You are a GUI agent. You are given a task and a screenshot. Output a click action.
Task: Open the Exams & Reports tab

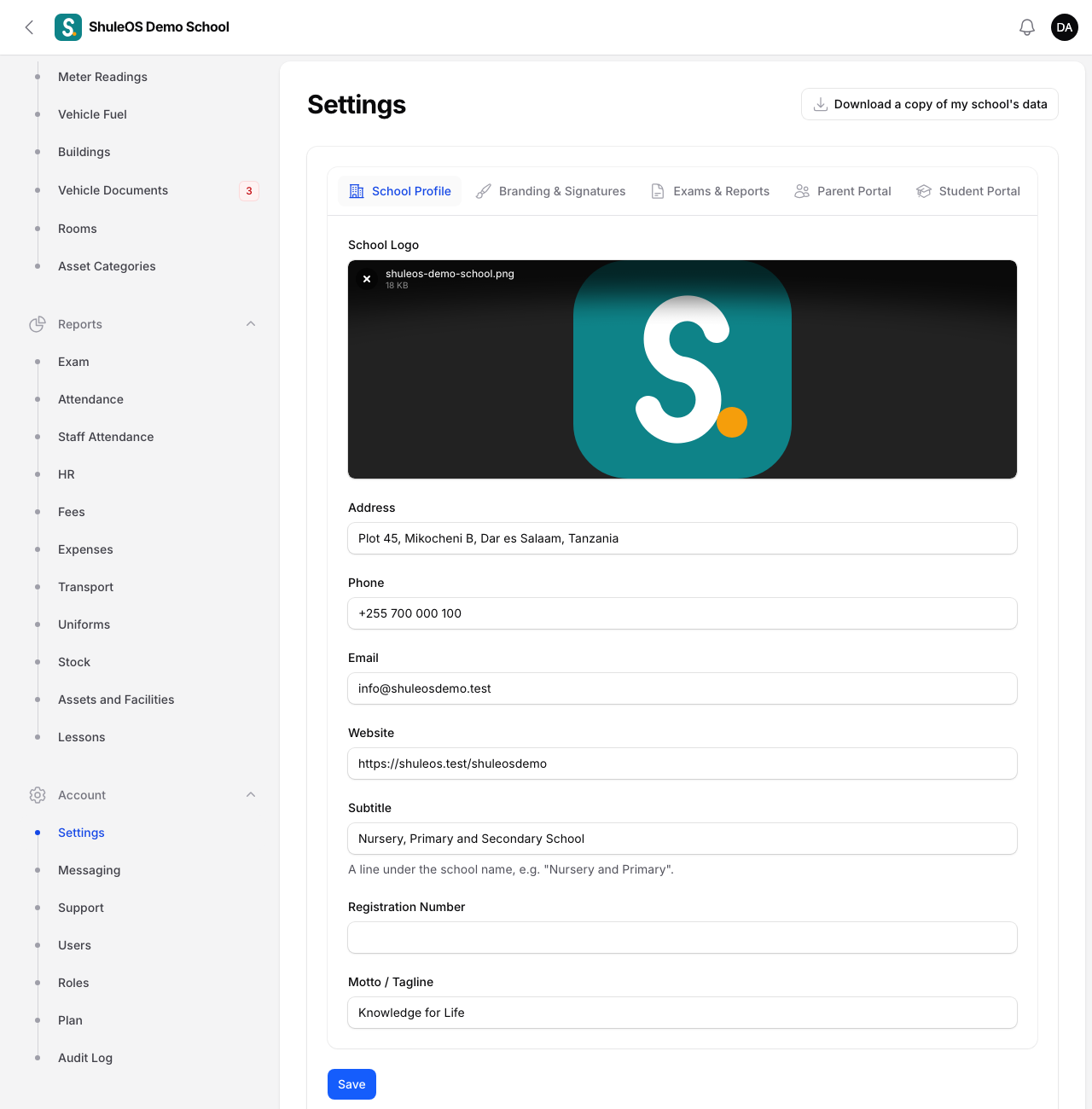[710, 191]
